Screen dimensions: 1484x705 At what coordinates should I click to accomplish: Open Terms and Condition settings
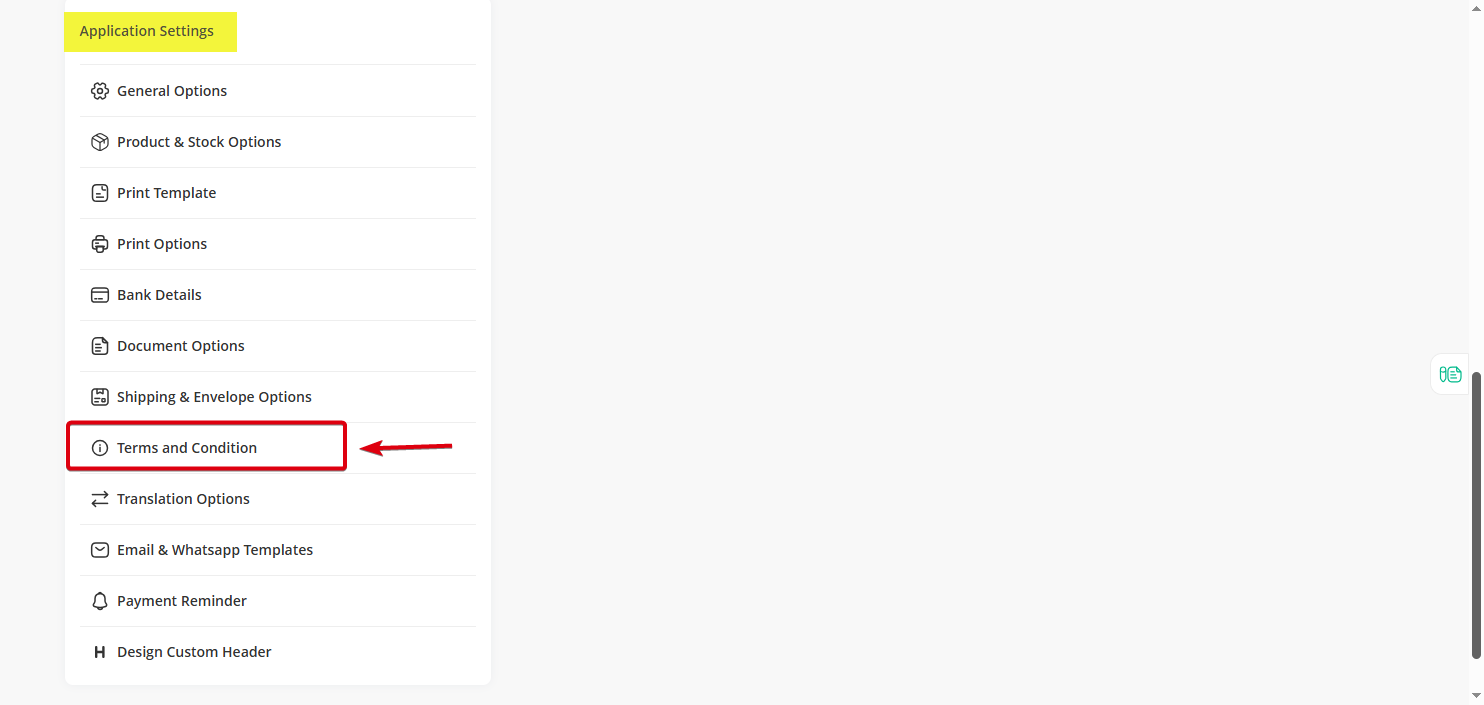277,448
